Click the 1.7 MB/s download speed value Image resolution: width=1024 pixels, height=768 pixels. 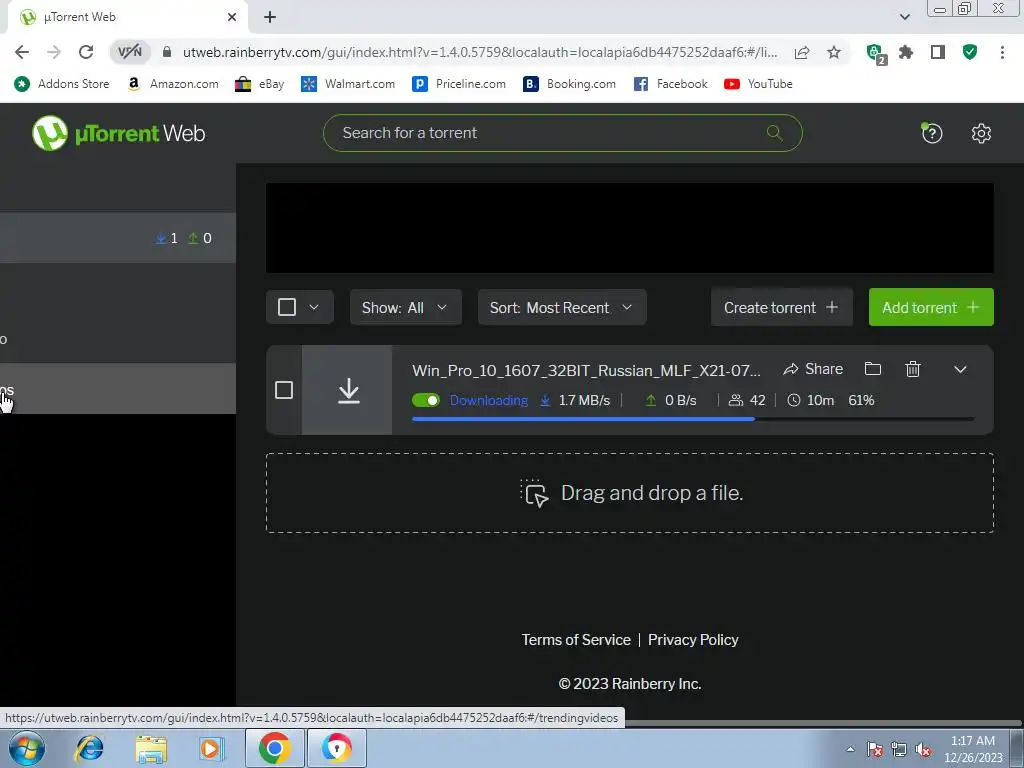(584, 400)
